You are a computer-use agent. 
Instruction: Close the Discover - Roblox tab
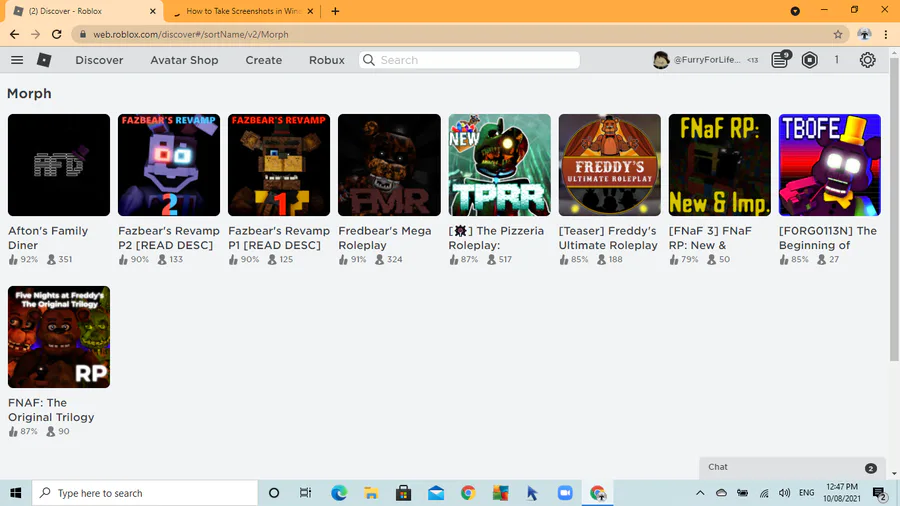tap(153, 11)
